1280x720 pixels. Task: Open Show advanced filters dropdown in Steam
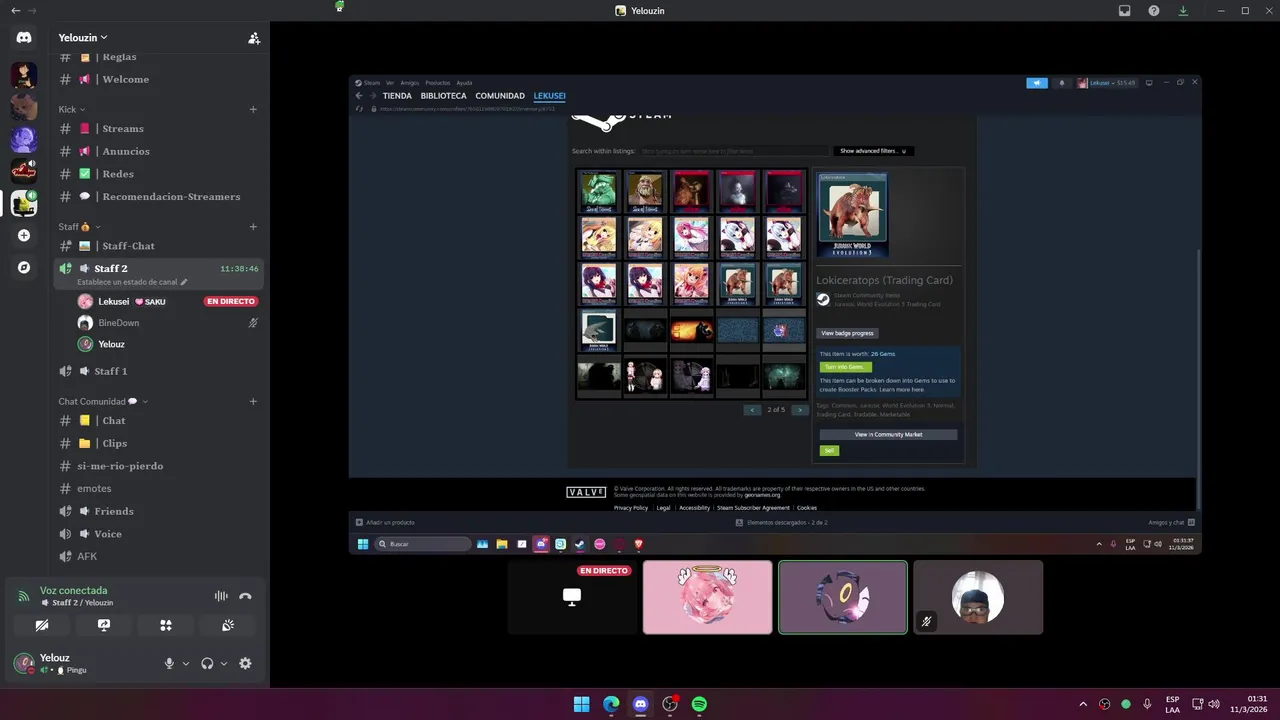(x=873, y=151)
